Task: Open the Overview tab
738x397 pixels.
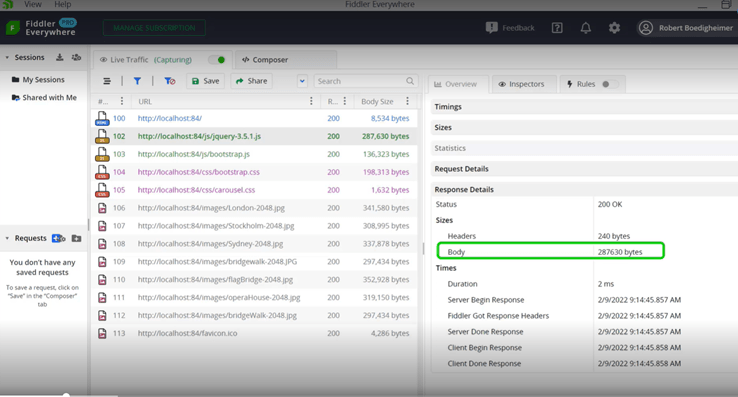Action: (x=458, y=84)
